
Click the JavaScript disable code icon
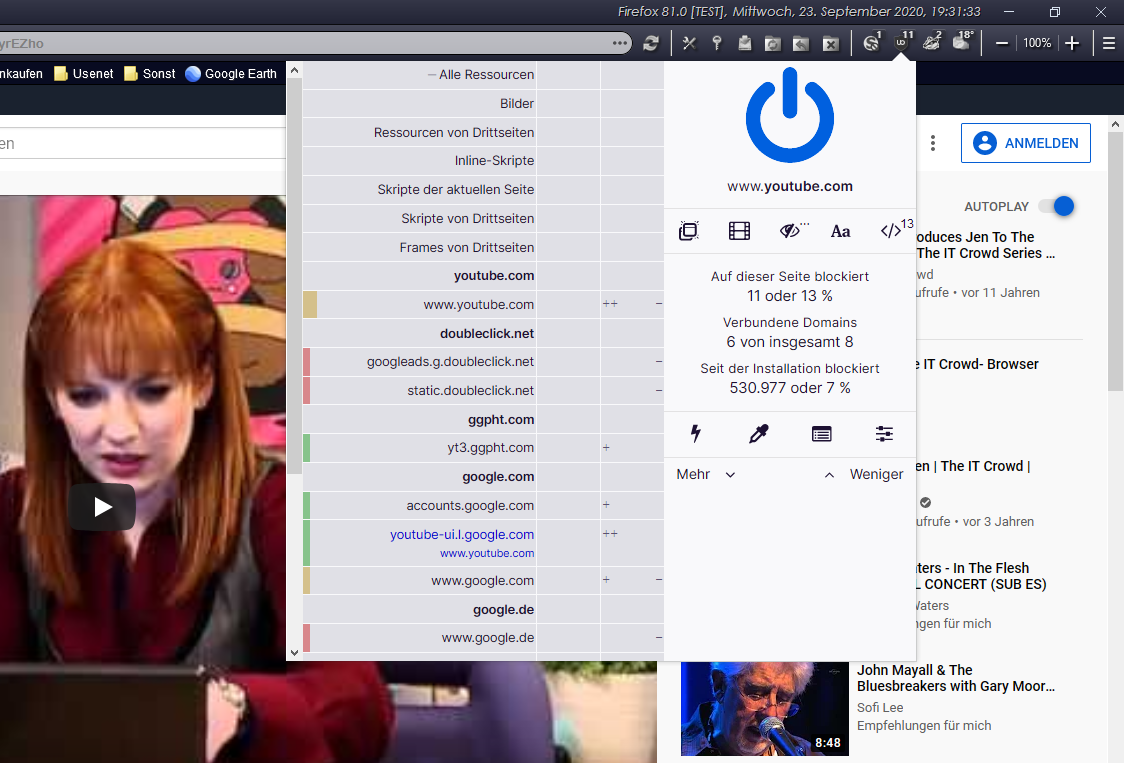click(x=891, y=231)
